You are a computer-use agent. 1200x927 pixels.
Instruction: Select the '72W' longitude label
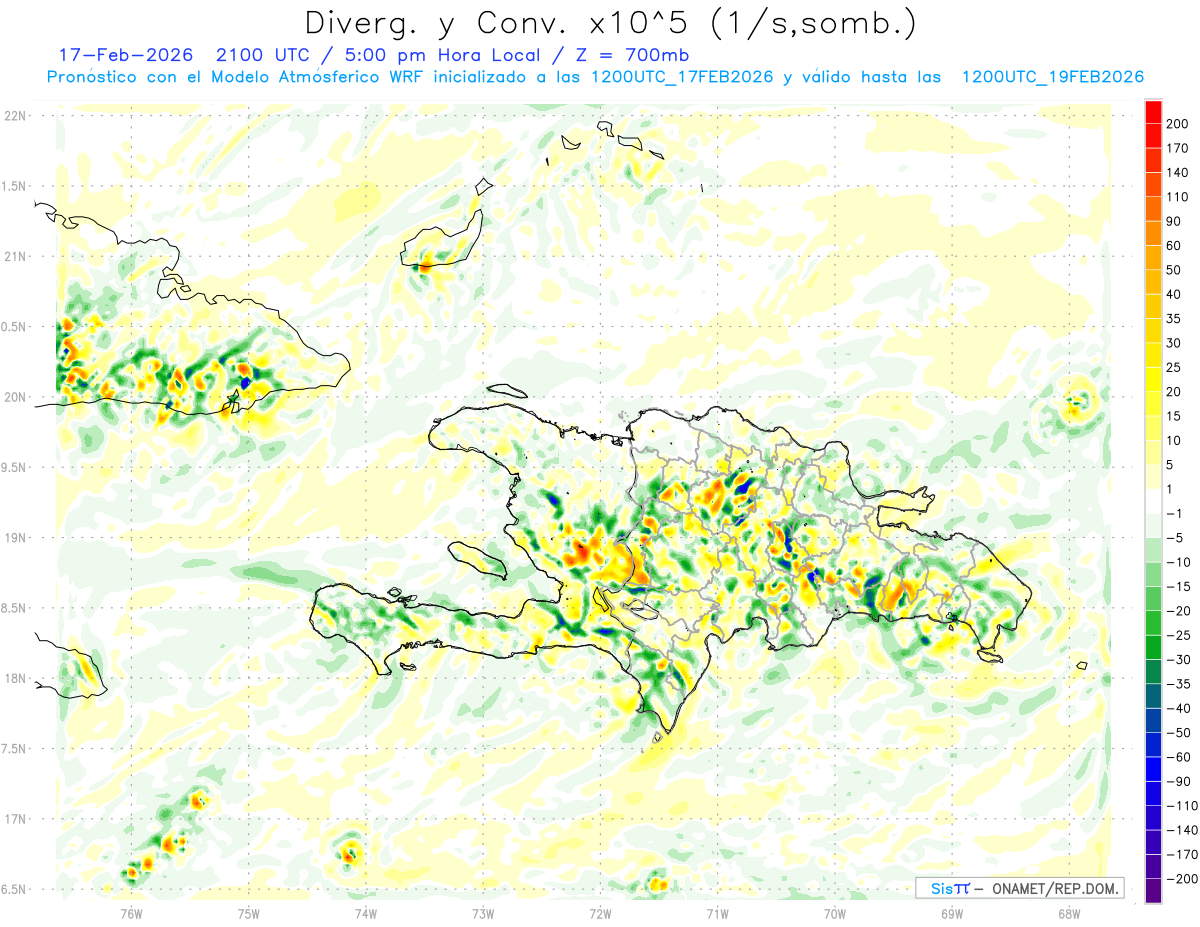click(600, 913)
